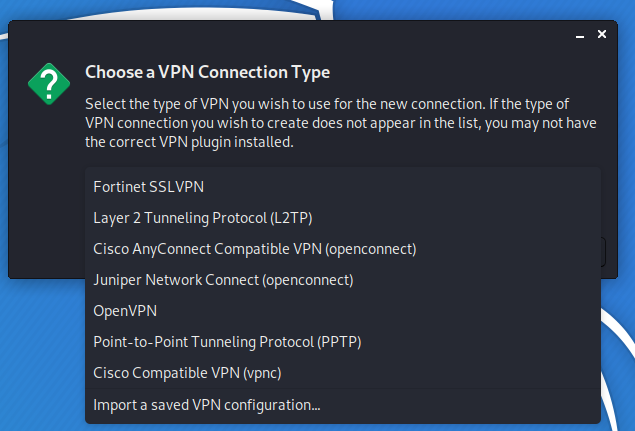Choose OpenVPN as connection type
This screenshot has width=635, height=431.
click(343, 311)
